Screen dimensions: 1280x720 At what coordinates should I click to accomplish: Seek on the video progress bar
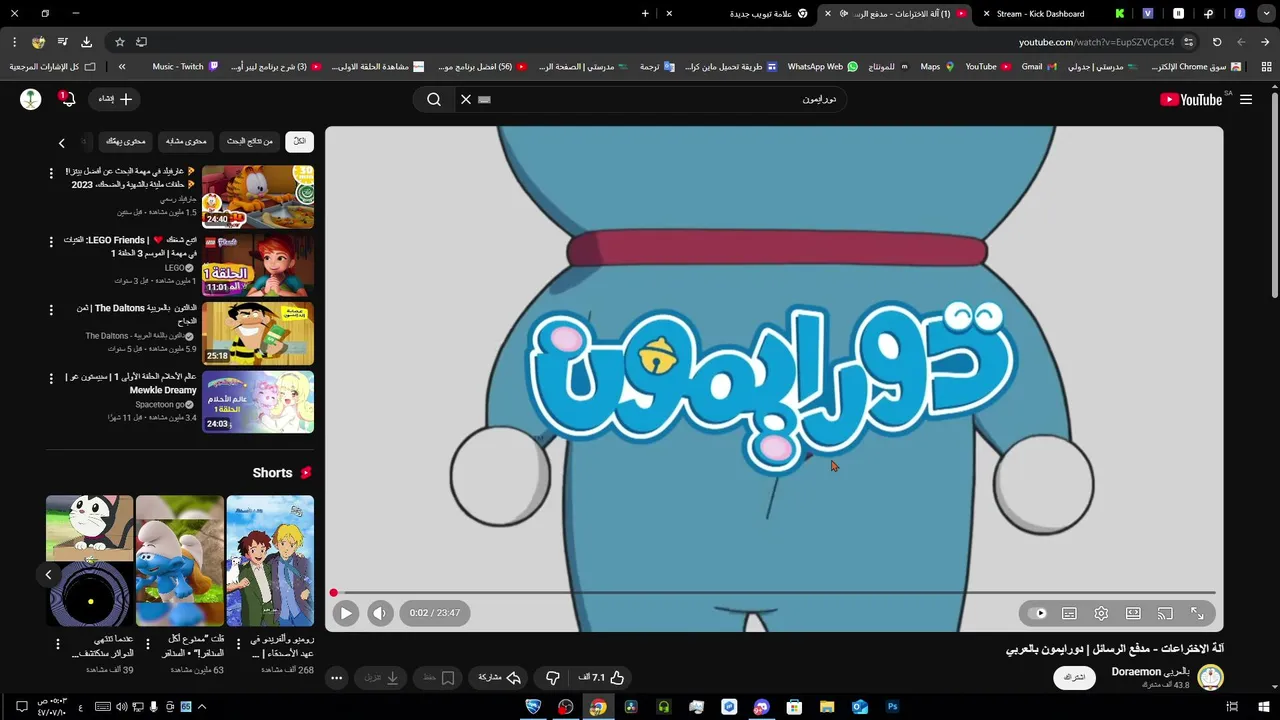774,593
